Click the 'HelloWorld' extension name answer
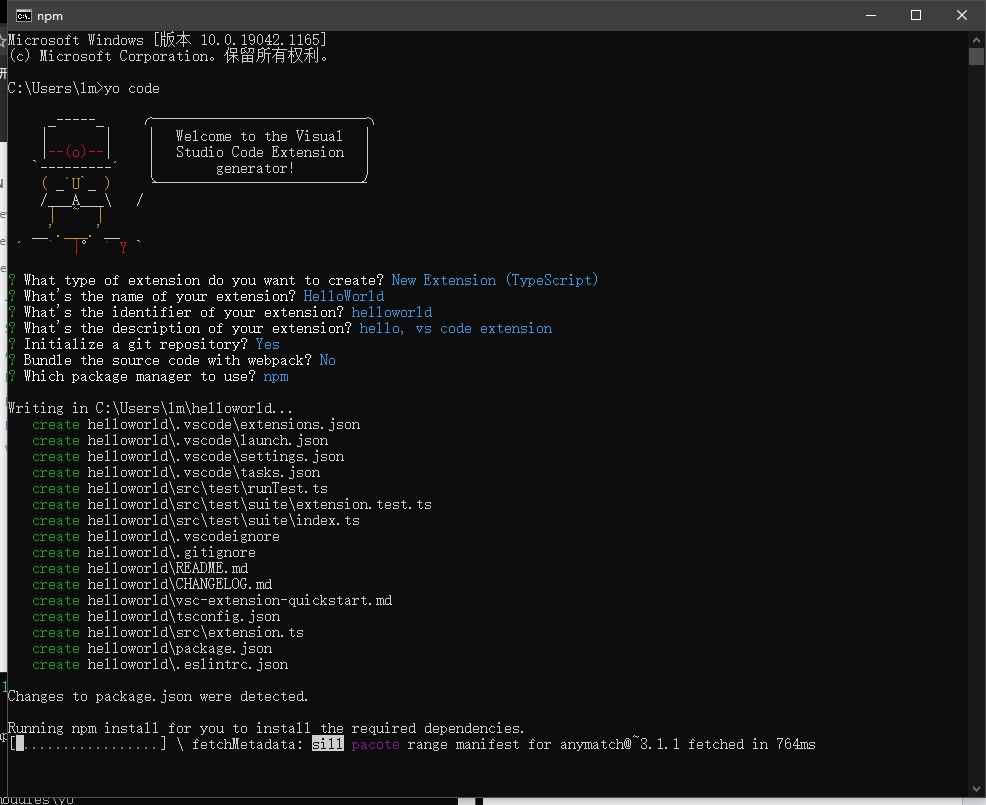986x805 pixels. [x=343, y=296]
